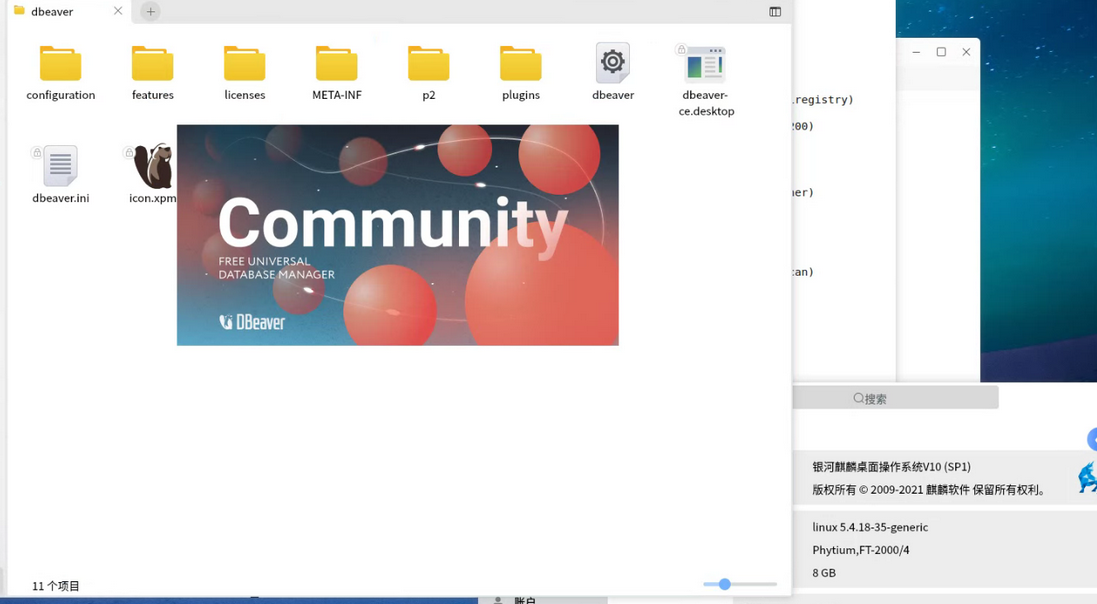Open the DBeaver Community splash image
The image size is (1097, 604).
click(397, 235)
